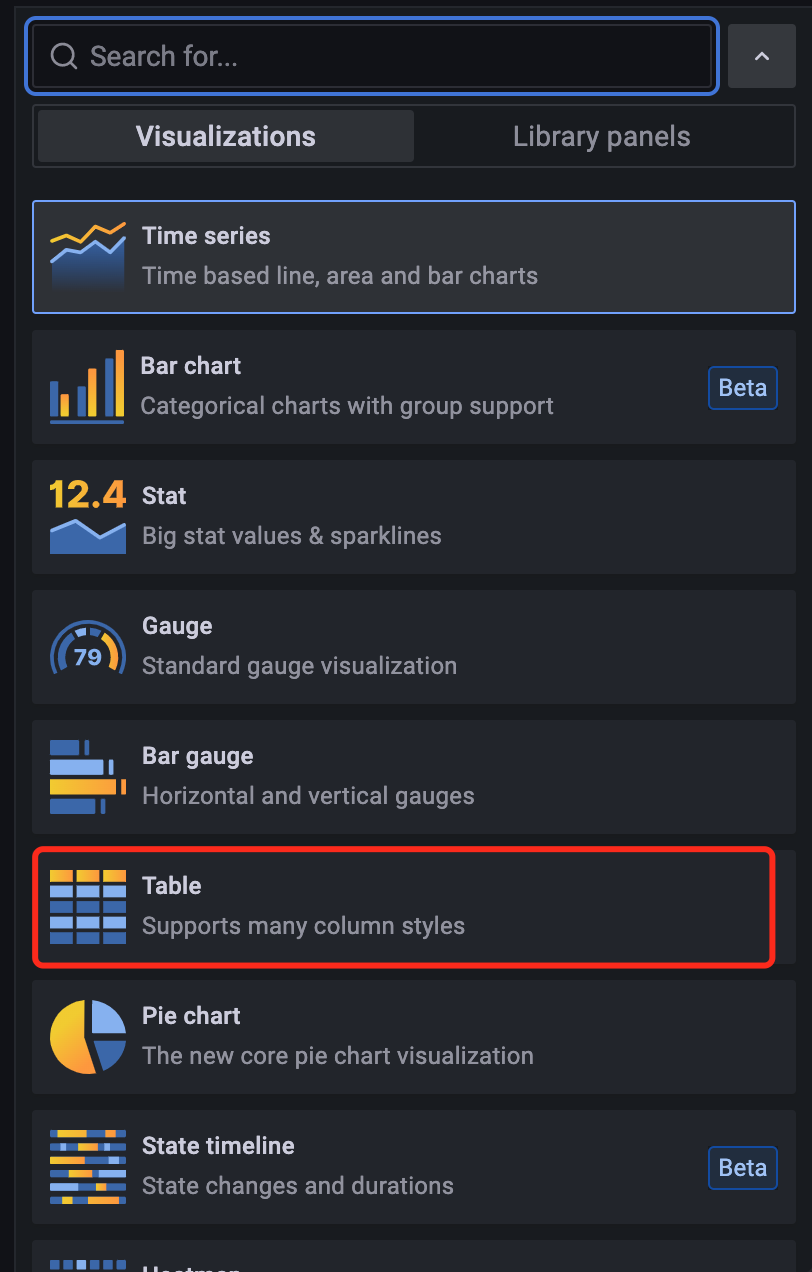This screenshot has width=812, height=1272.
Task: Click the Pie chart icon
Action: tap(88, 1037)
